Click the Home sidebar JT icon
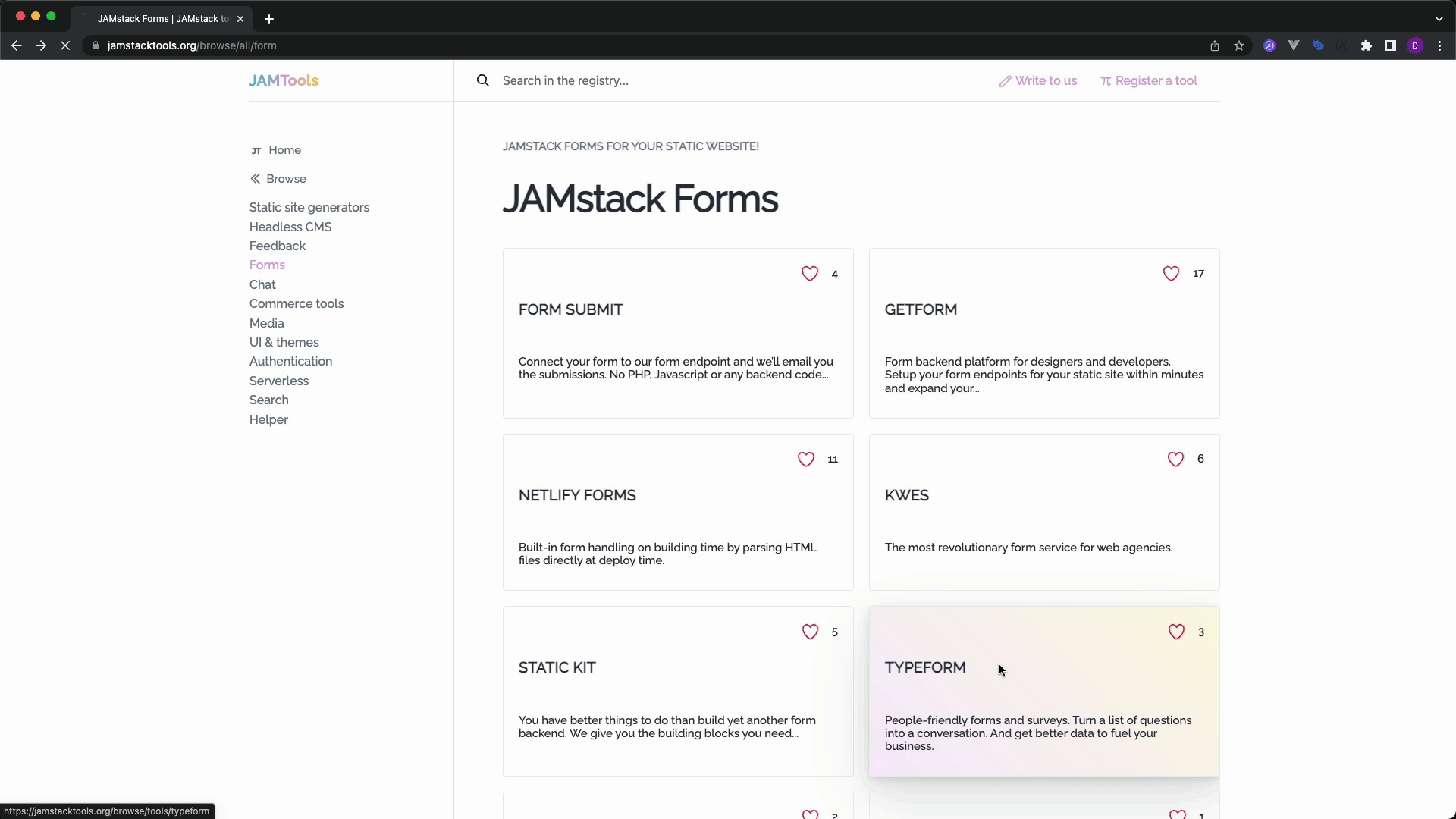 pos(256,151)
